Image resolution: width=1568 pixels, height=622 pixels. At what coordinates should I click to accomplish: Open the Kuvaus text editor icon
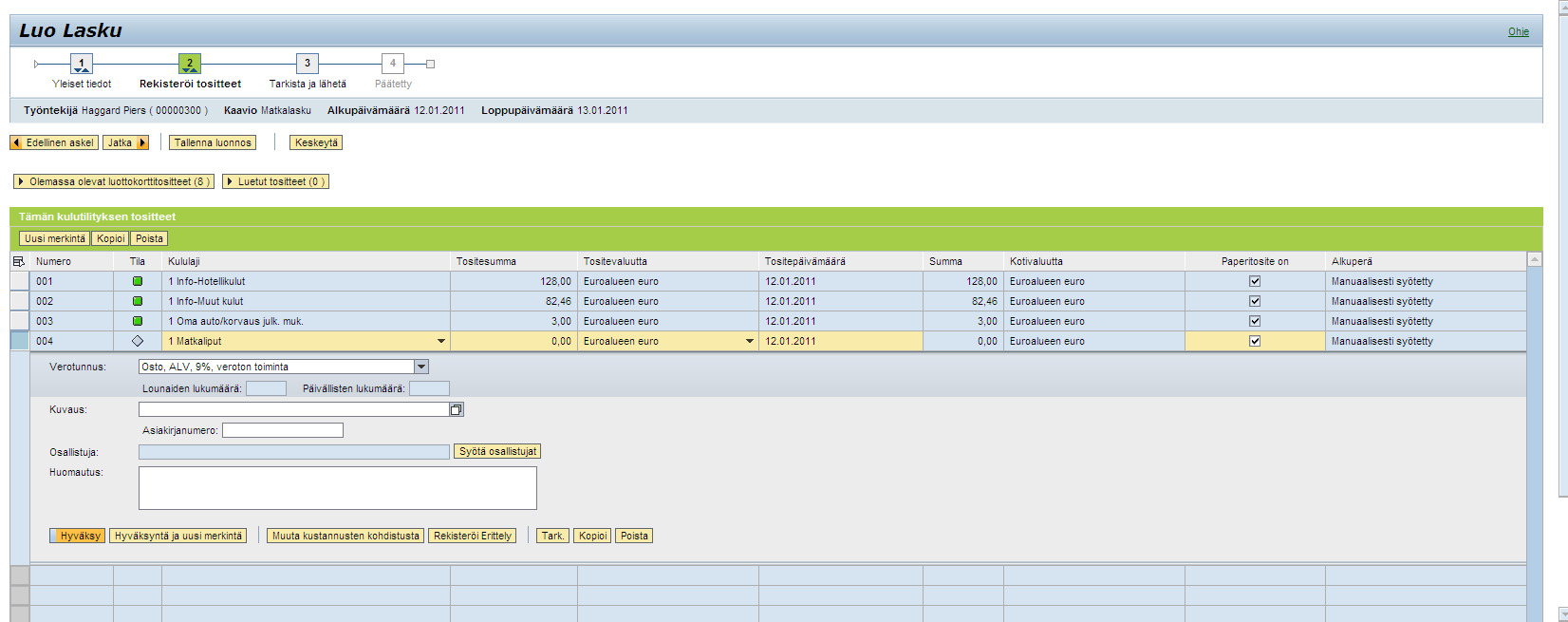[x=457, y=409]
